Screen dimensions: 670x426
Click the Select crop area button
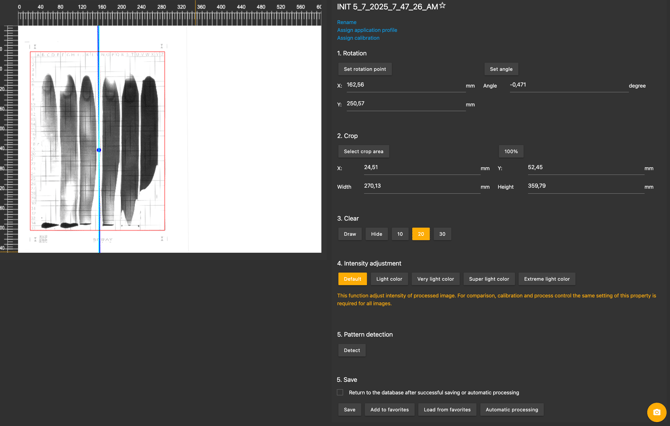click(x=363, y=151)
